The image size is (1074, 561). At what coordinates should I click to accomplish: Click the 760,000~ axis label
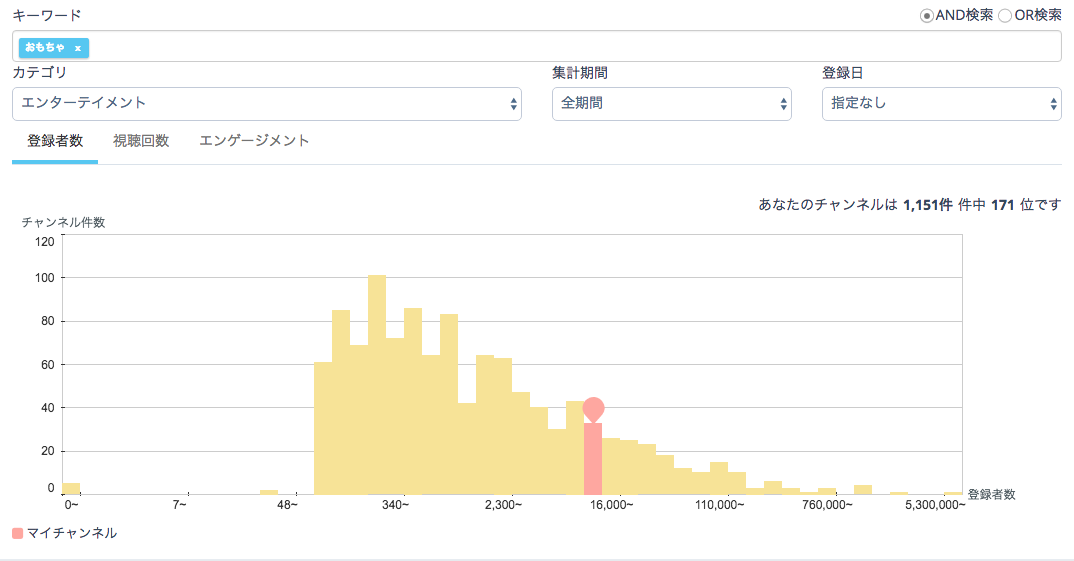click(827, 506)
